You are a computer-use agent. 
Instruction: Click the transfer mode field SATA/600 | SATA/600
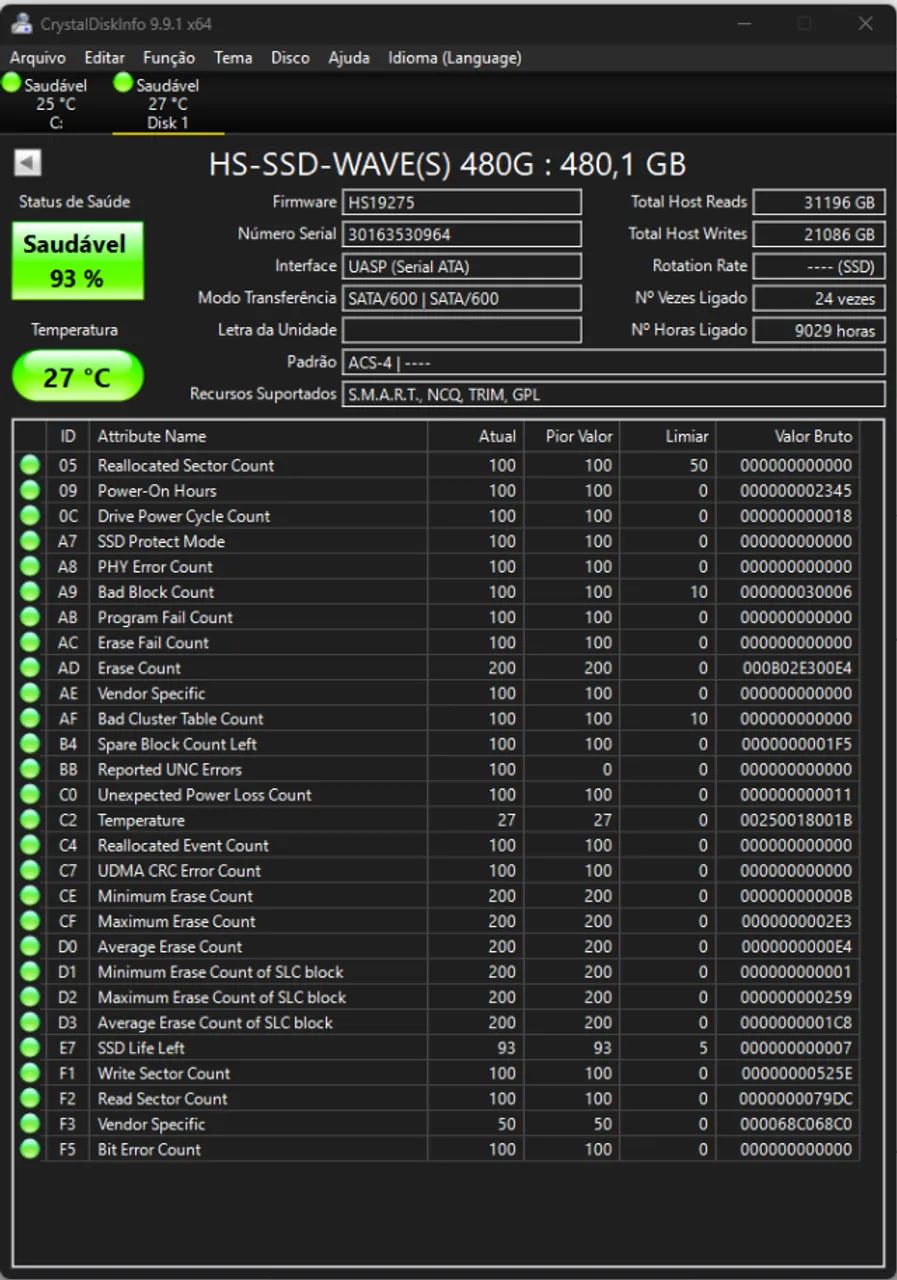[x=461, y=298]
